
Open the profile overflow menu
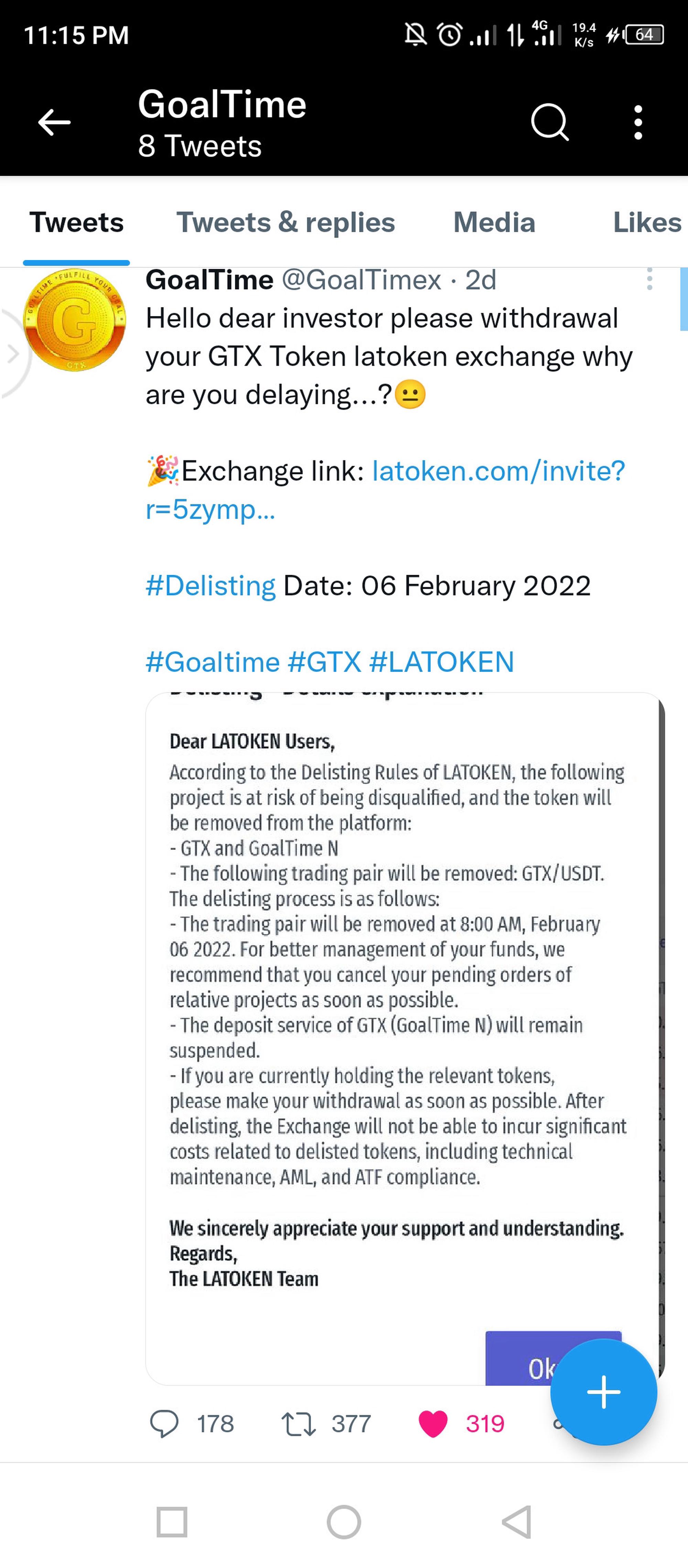[x=637, y=122]
